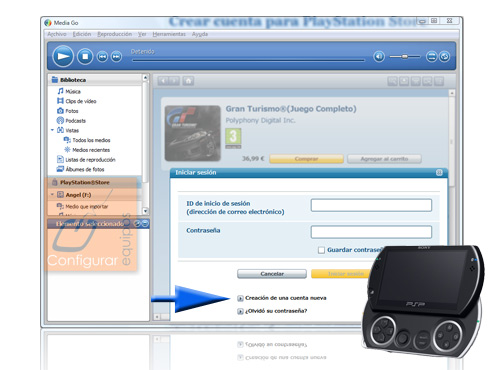The width and height of the screenshot is (500, 370).
Task: Open the Ver menu
Action: pos(142,34)
